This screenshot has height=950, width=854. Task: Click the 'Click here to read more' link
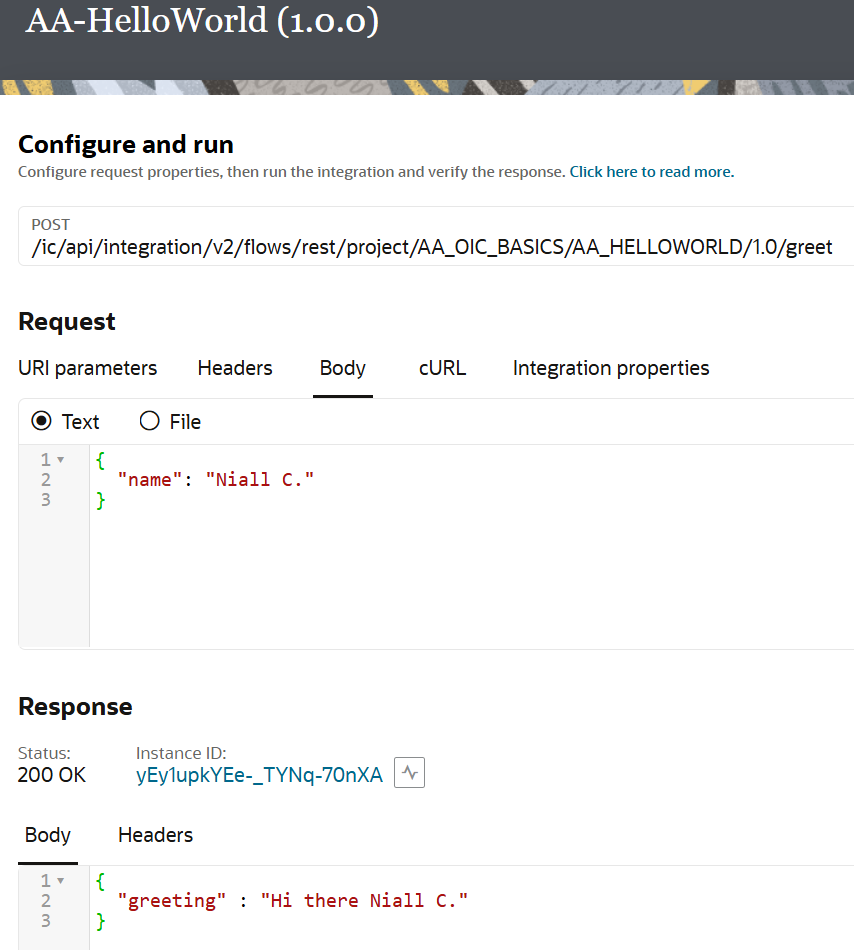(651, 172)
